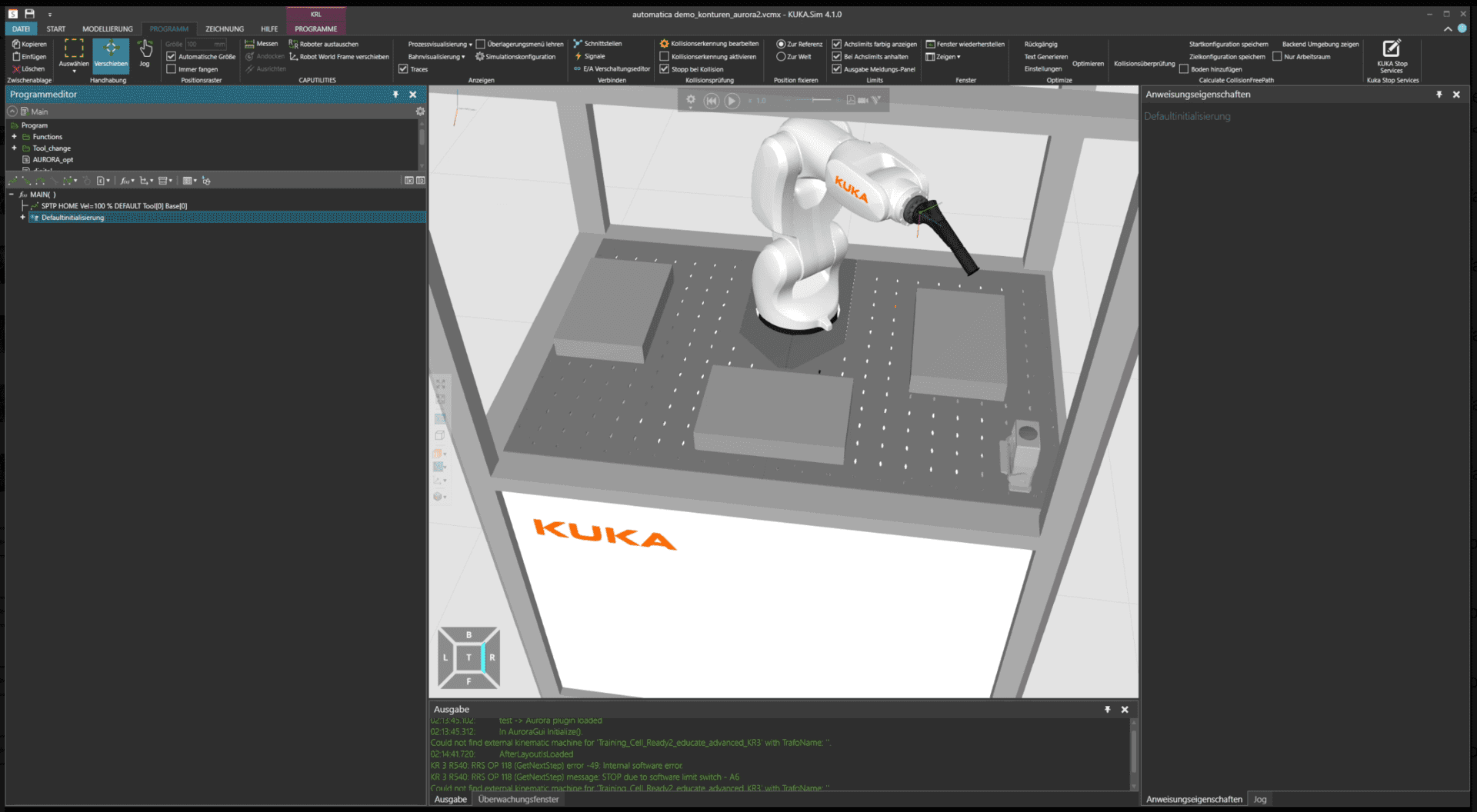Image resolution: width=1477 pixels, height=812 pixels.
Task: Switch to the START tab
Action: pos(56,28)
